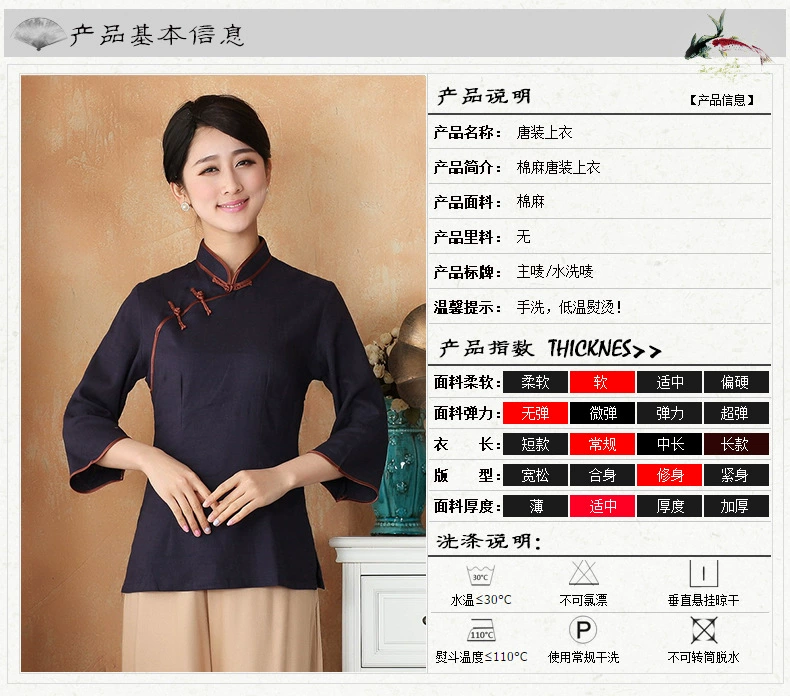The width and height of the screenshot is (790, 696).
Task: Click the 面料柔软 row label
Action: click(x=467, y=383)
